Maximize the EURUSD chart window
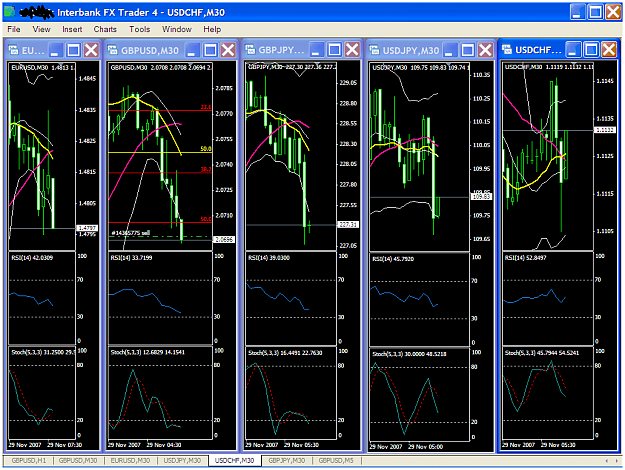Viewport: 625px width, 470px height. click(73, 50)
